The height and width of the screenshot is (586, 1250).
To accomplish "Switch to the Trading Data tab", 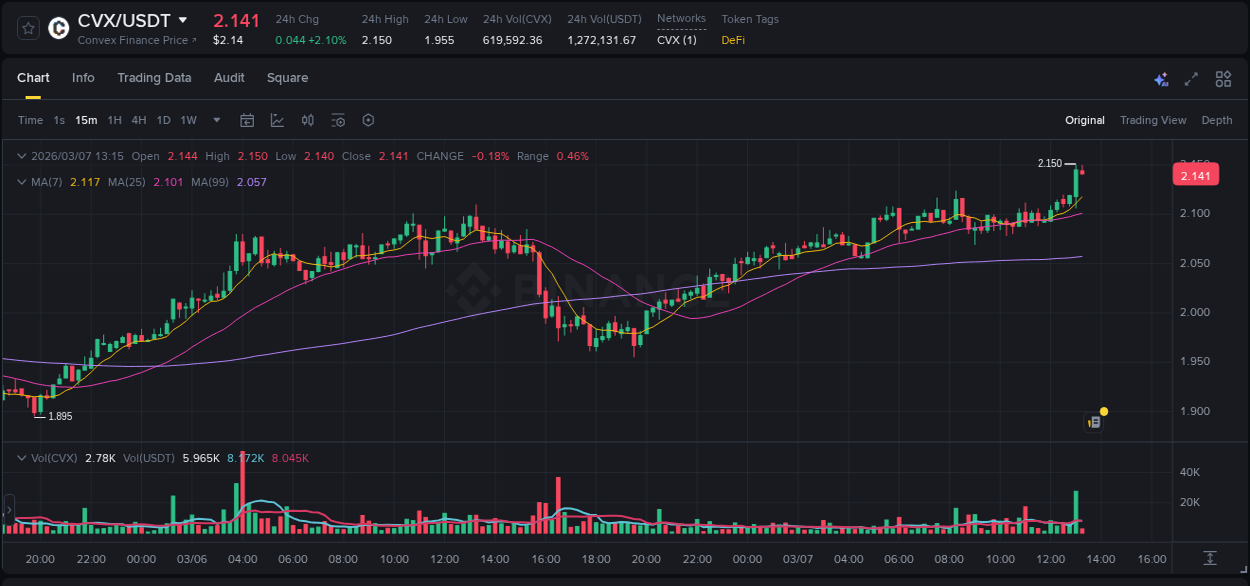I will coord(154,78).
